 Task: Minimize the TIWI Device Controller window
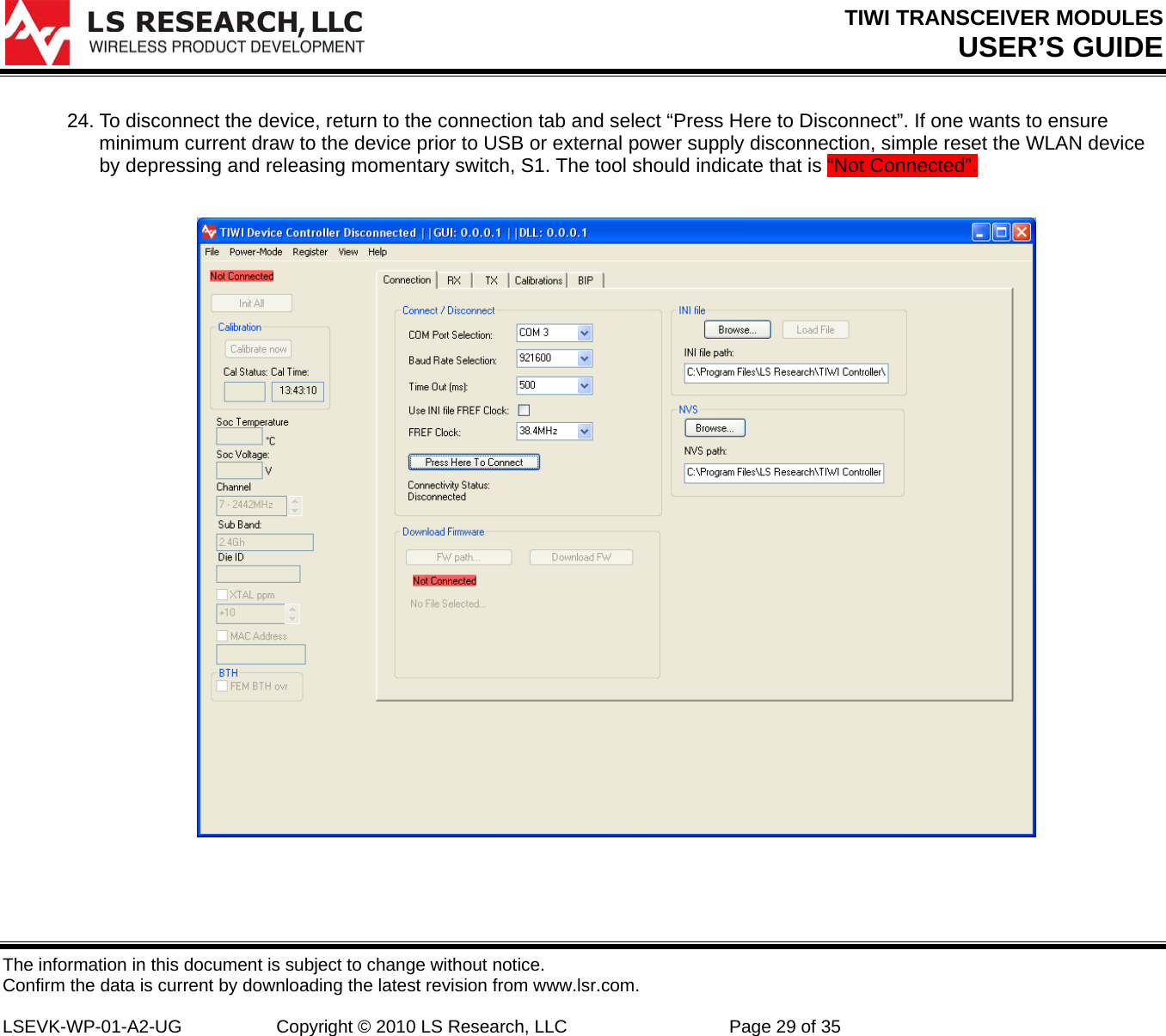(981, 232)
